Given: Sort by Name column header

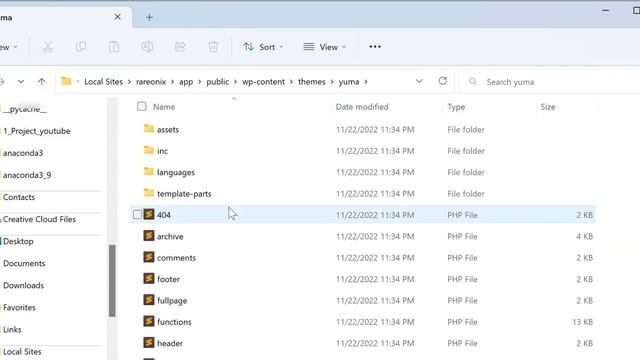Looking at the screenshot, I should point(164,107).
